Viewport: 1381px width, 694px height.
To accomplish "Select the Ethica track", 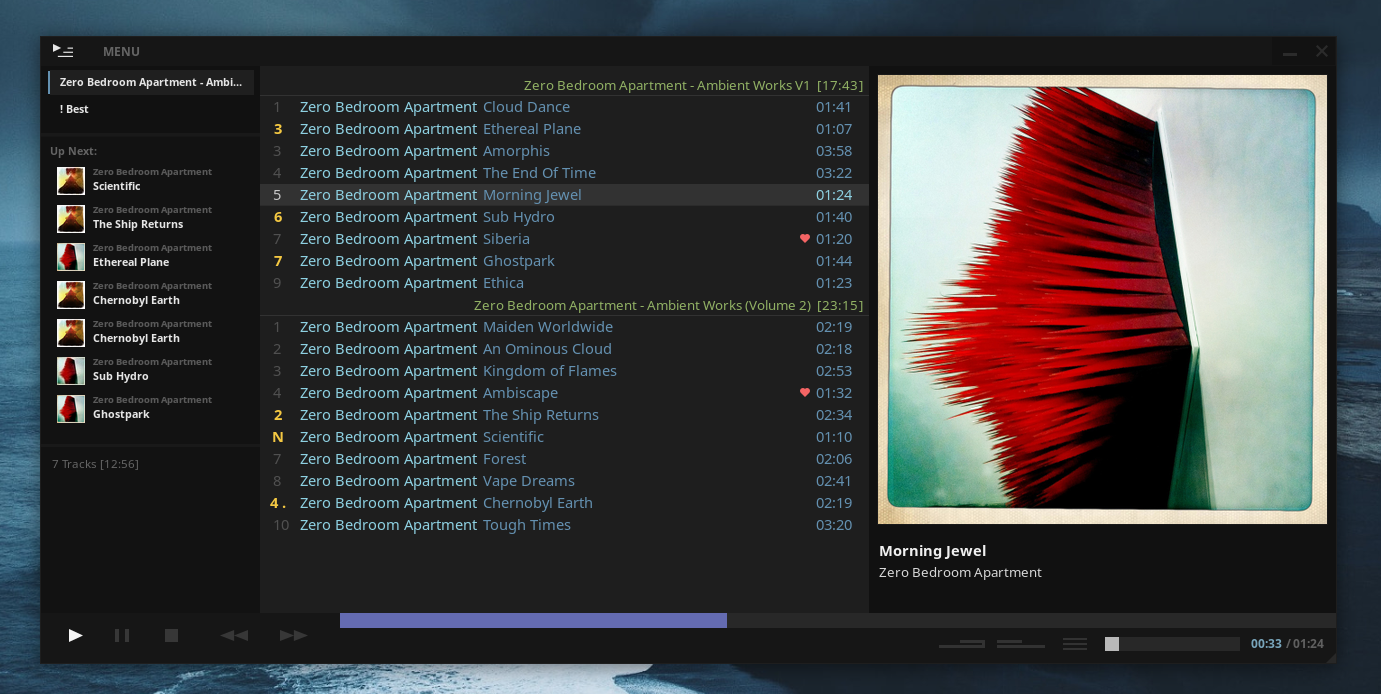I will coord(565,283).
